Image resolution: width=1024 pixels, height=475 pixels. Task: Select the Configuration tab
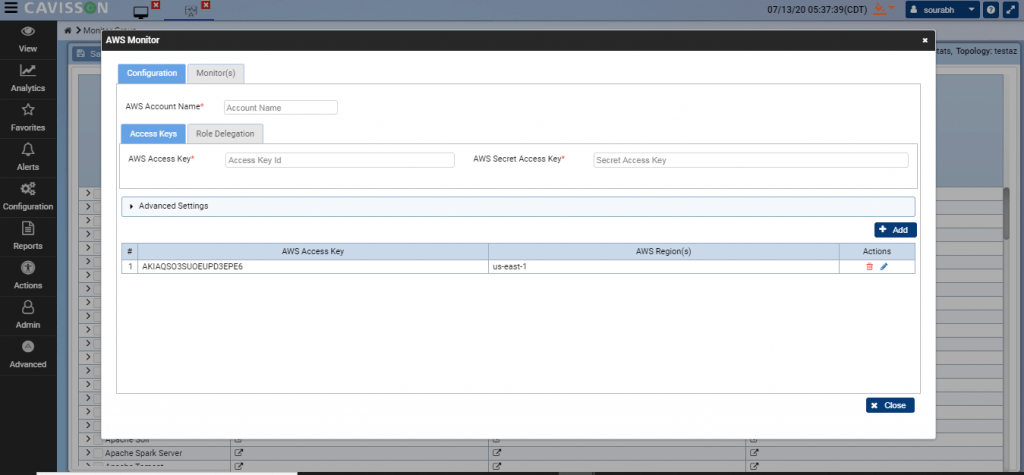(152, 73)
